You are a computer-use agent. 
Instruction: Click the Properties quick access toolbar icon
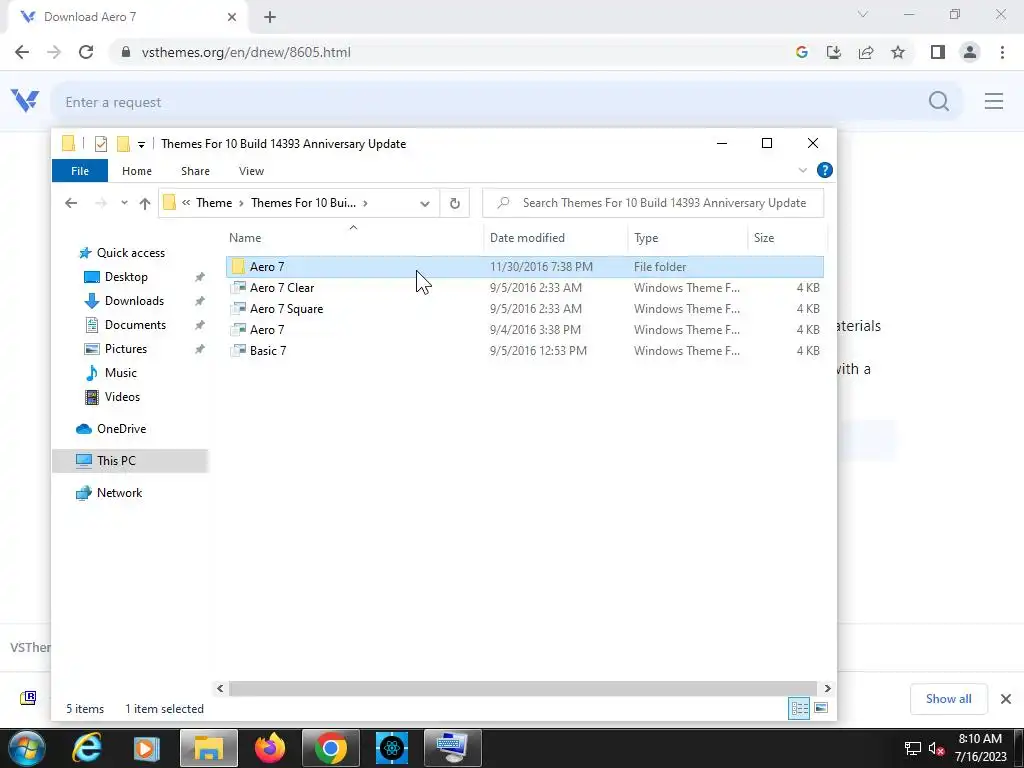point(101,144)
